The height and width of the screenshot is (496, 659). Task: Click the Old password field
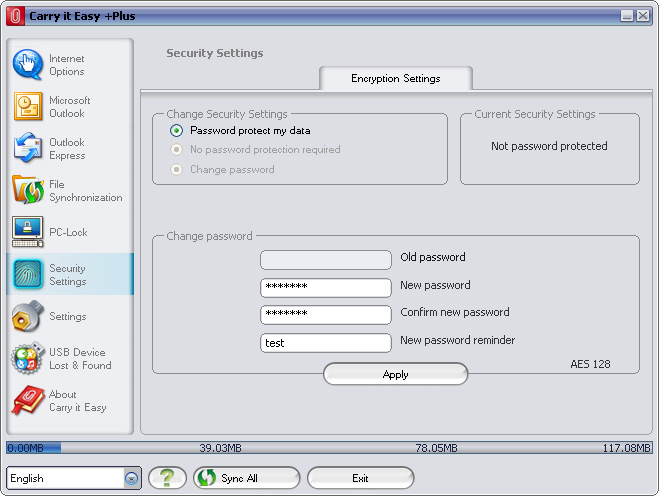326,260
